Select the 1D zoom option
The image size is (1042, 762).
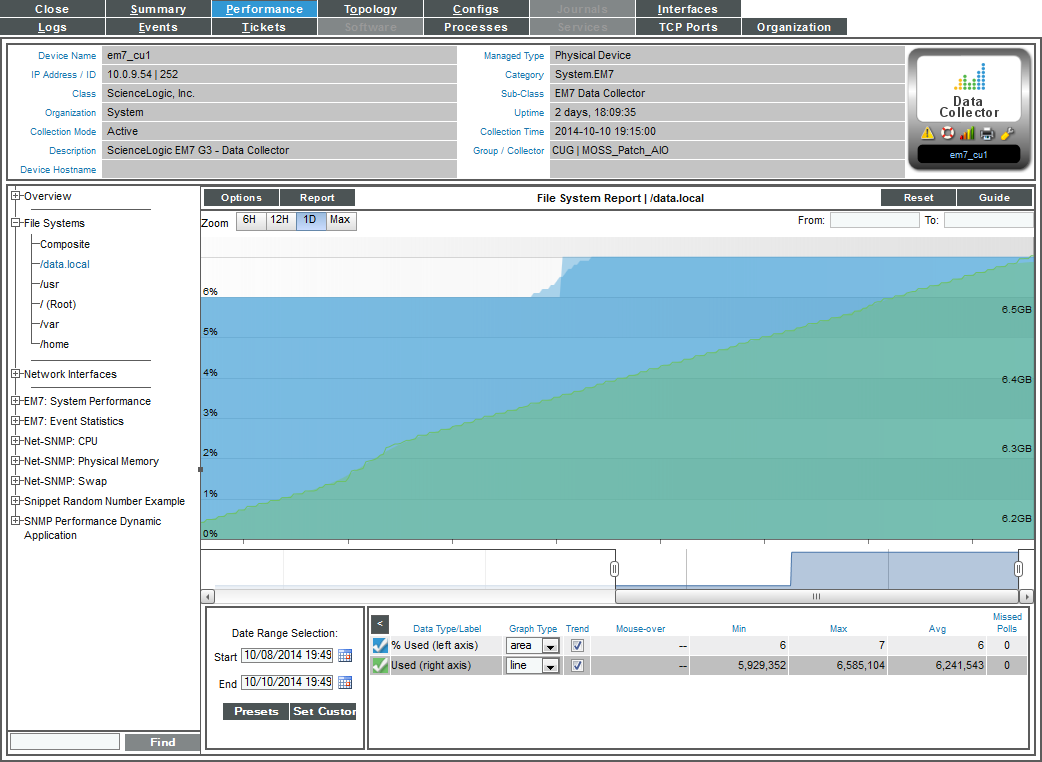[x=310, y=221]
